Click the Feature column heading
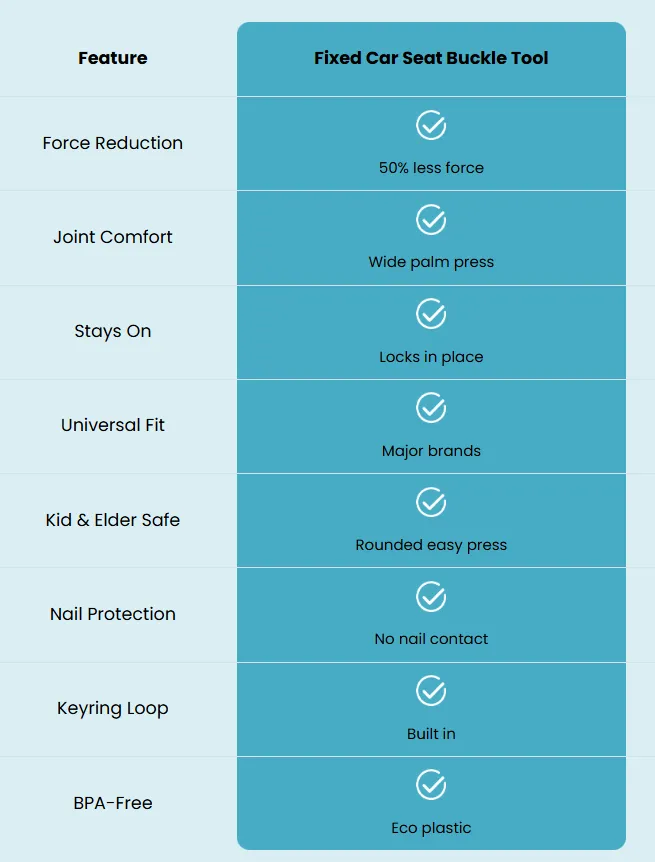This screenshot has width=655, height=862. coord(113,58)
